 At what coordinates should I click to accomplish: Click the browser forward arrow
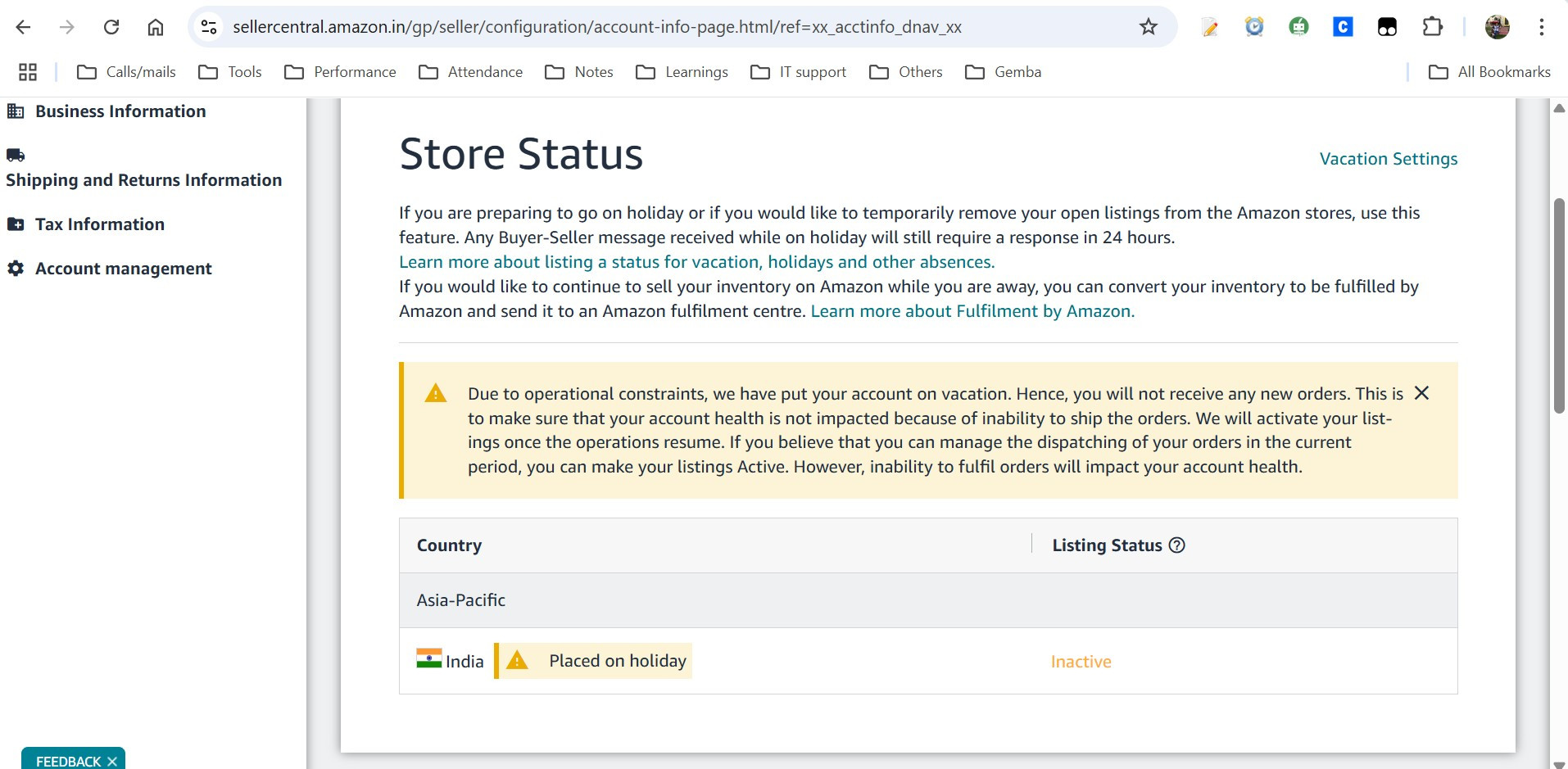click(67, 27)
